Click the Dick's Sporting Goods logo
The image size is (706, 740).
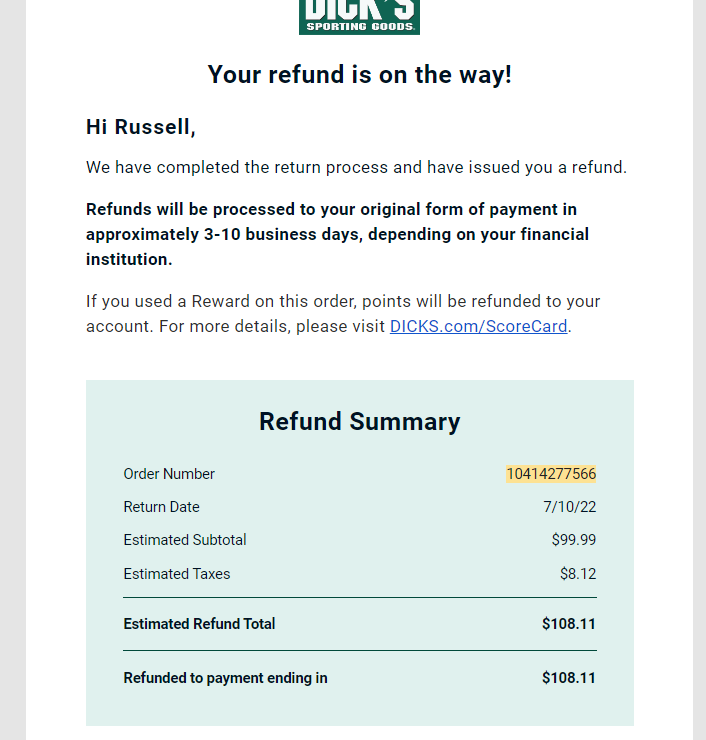(359, 17)
